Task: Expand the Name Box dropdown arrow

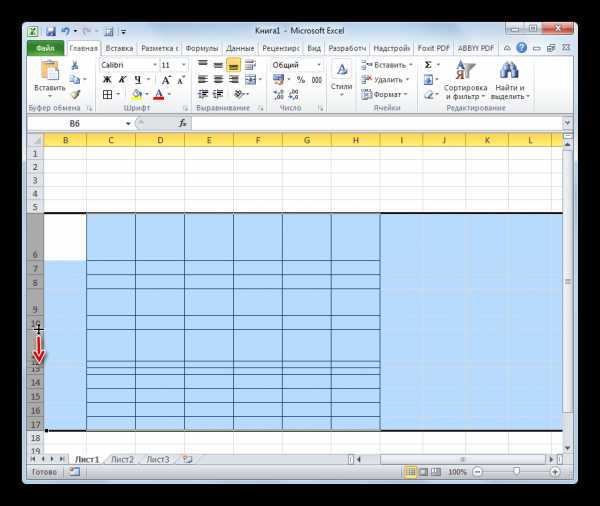Action: 128,123
